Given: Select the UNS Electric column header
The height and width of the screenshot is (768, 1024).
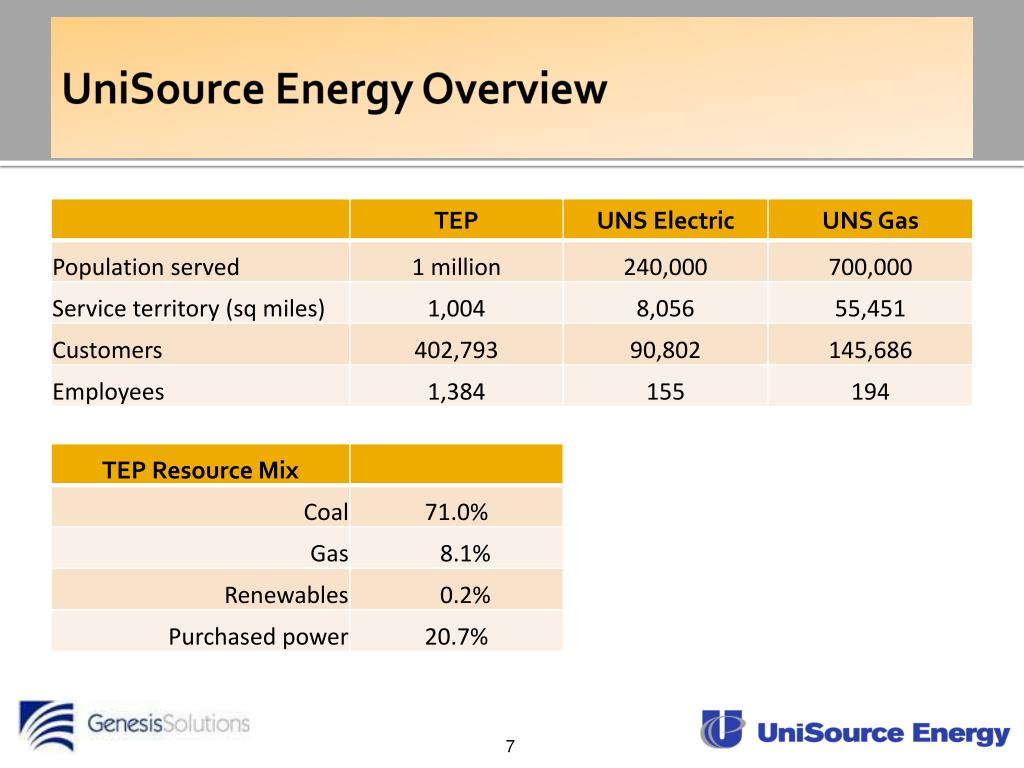Looking at the screenshot, I should coord(665,220).
